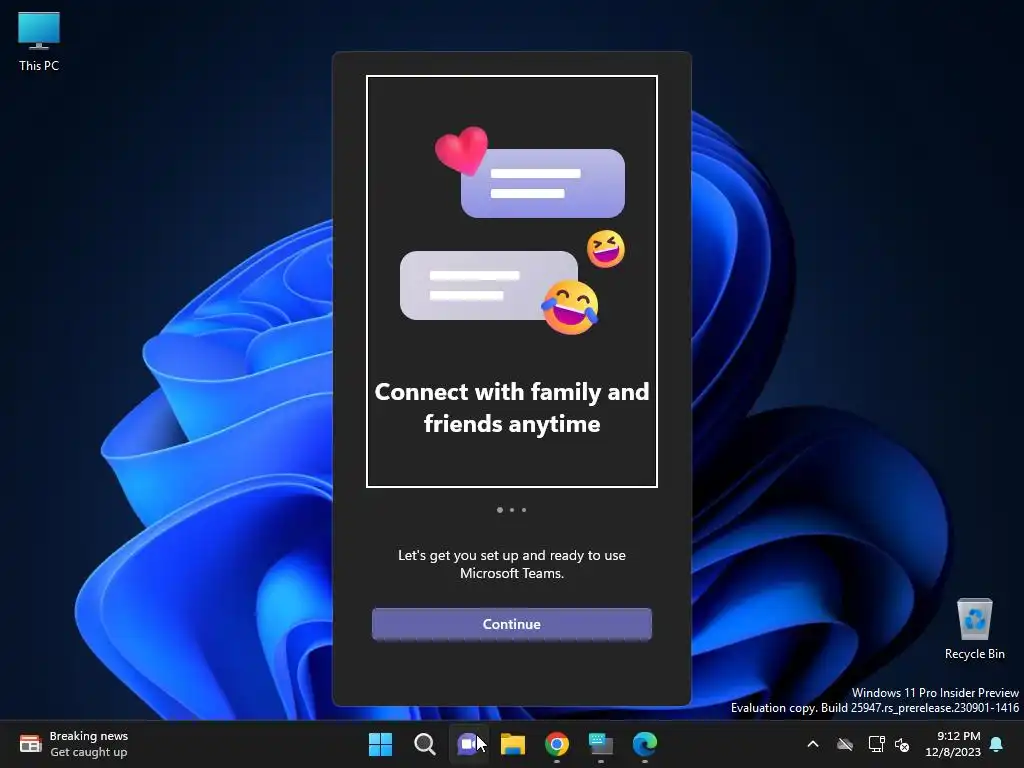Click the Teams Chat taskbar icon
The image size is (1024, 768).
coord(468,744)
